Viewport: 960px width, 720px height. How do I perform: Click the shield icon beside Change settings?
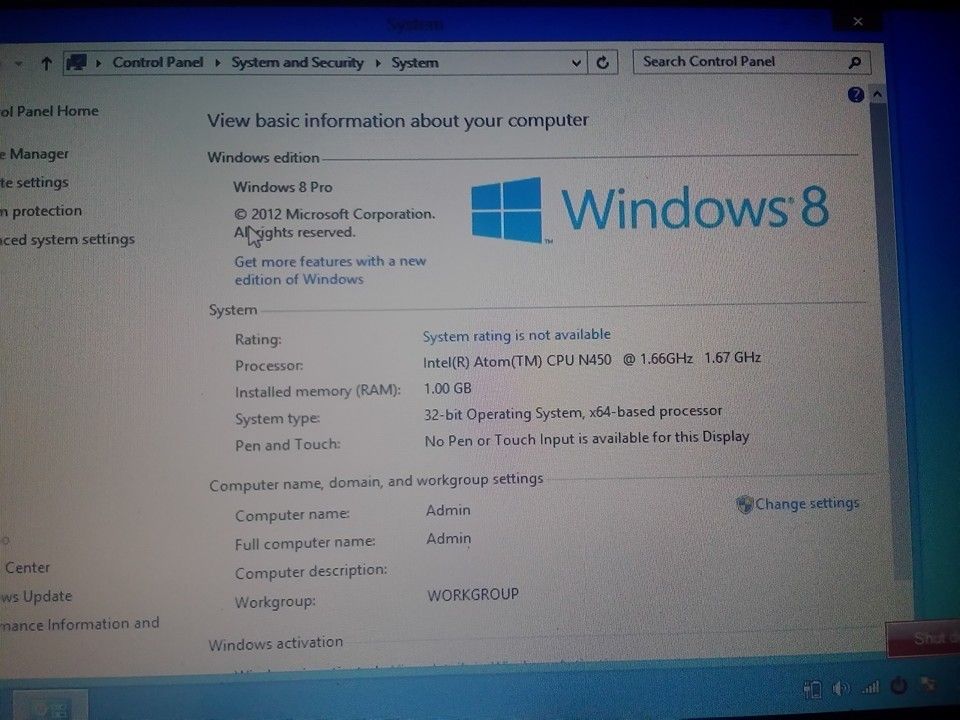[744, 505]
